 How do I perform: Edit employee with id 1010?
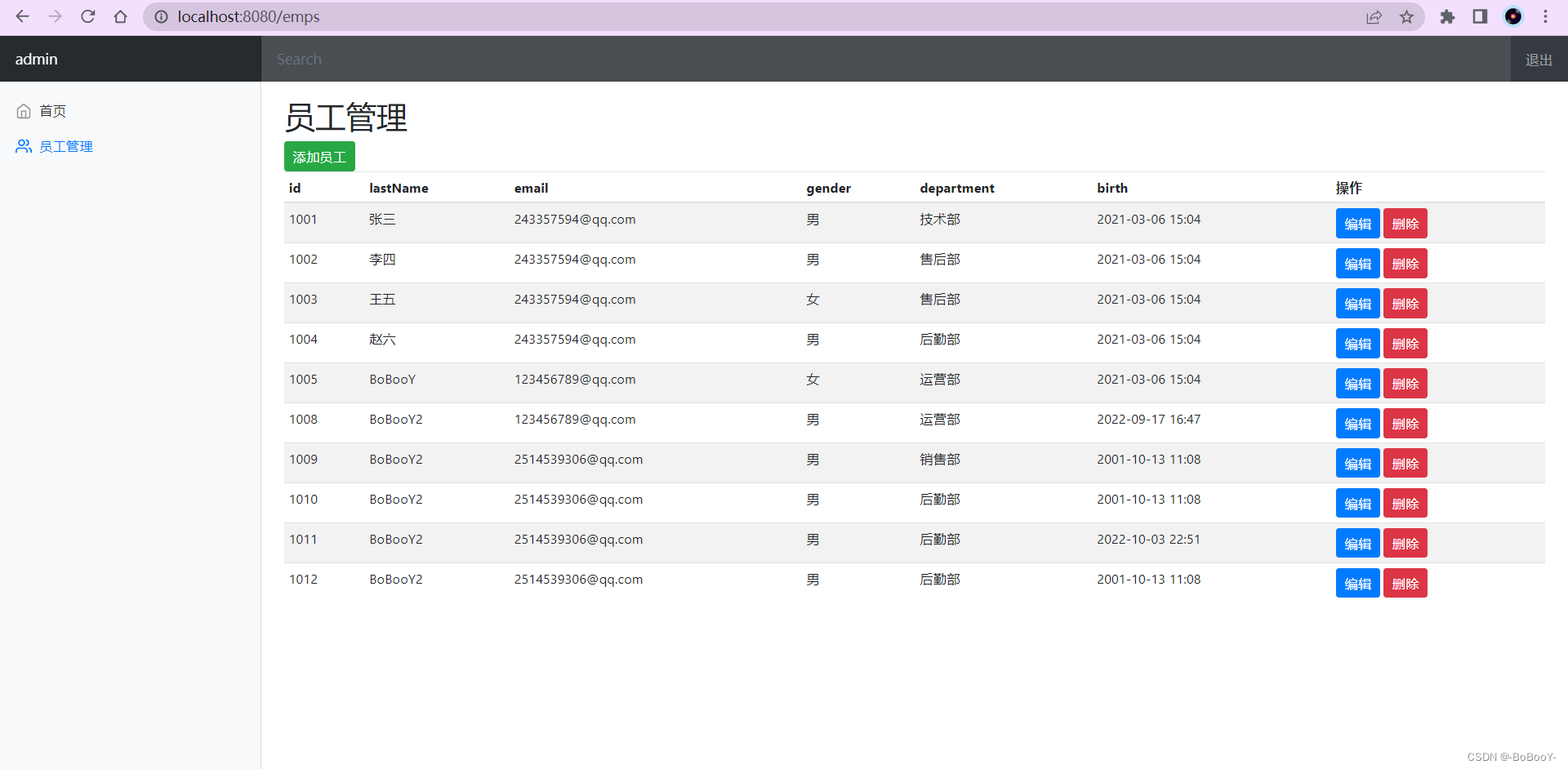point(1357,504)
